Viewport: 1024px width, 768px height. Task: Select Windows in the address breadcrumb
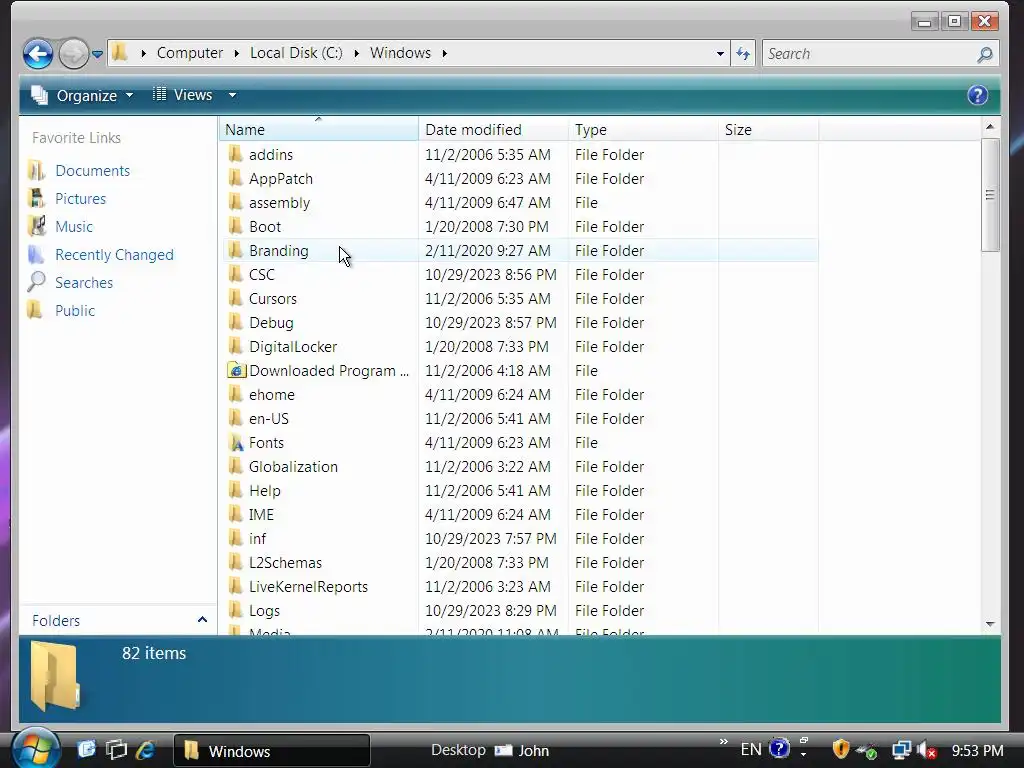point(400,53)
